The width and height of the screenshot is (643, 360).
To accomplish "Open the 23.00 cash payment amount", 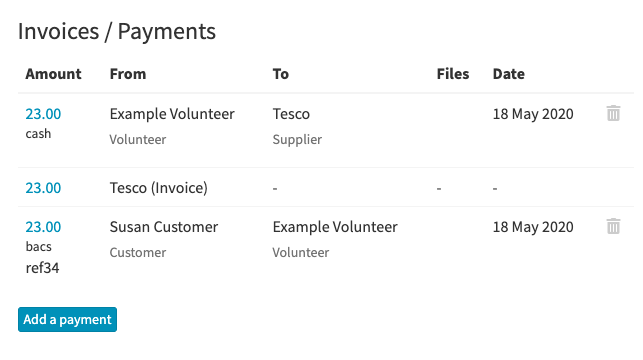I will pyautogui.click(x=43, y=114).
